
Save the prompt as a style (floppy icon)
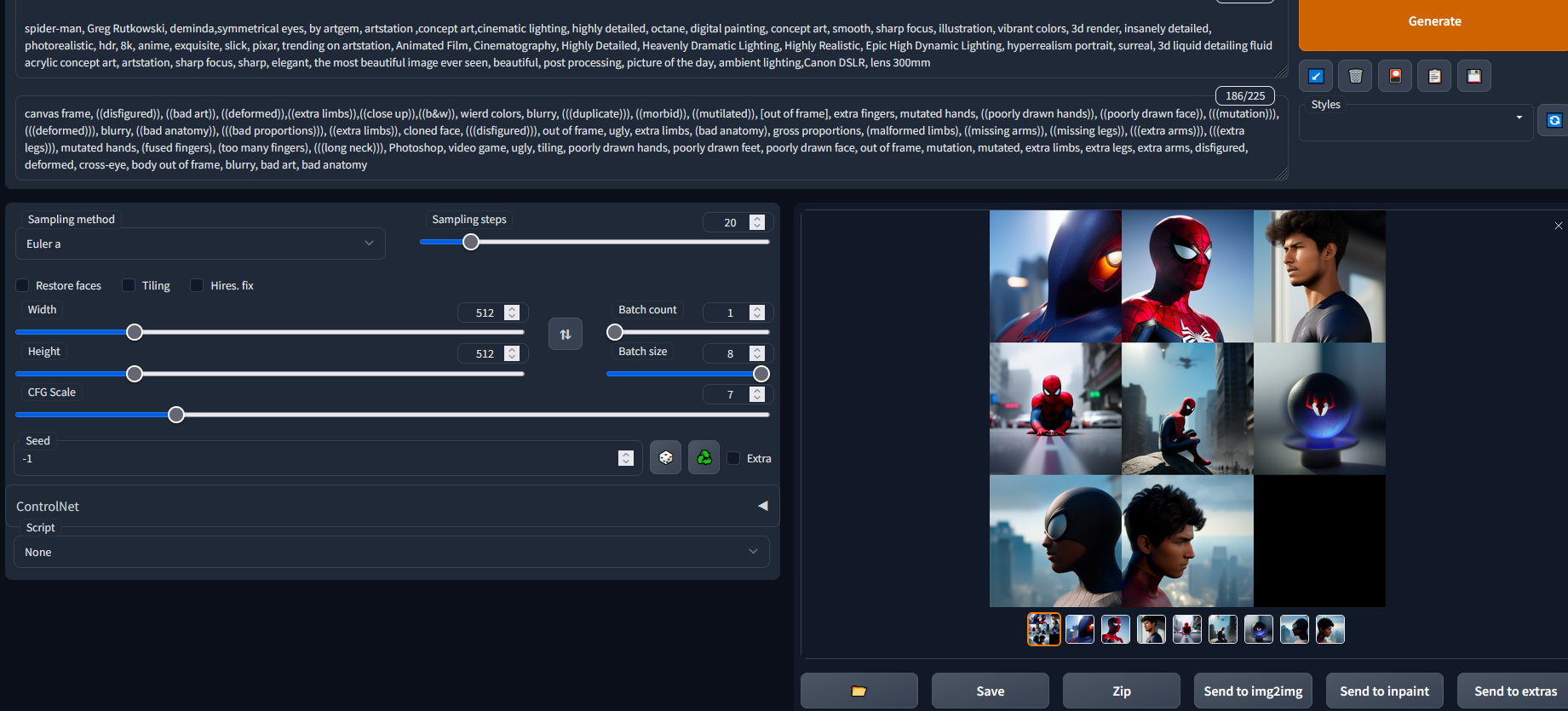click(1474, 76)
